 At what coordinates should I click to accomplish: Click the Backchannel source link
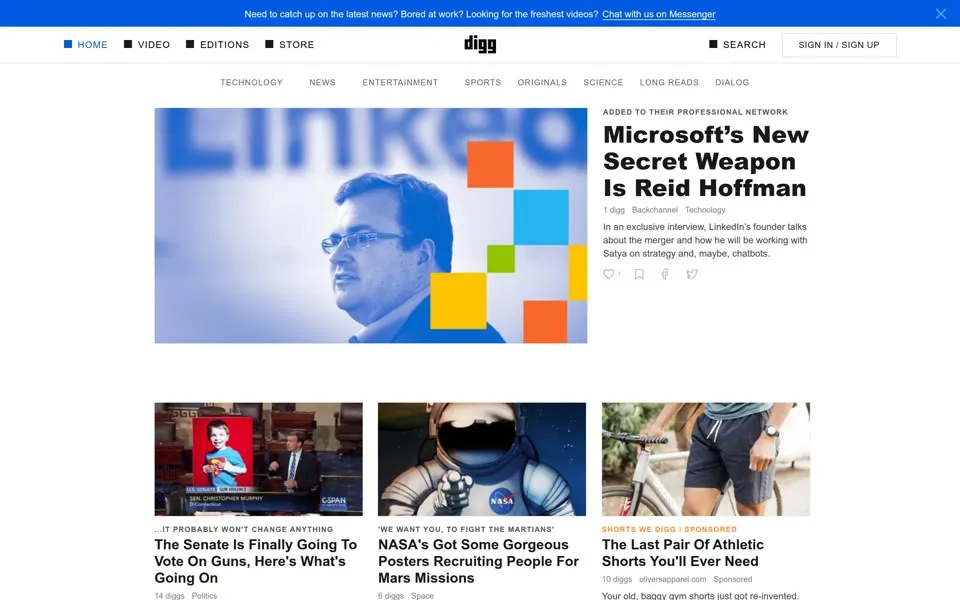point(654,210)
